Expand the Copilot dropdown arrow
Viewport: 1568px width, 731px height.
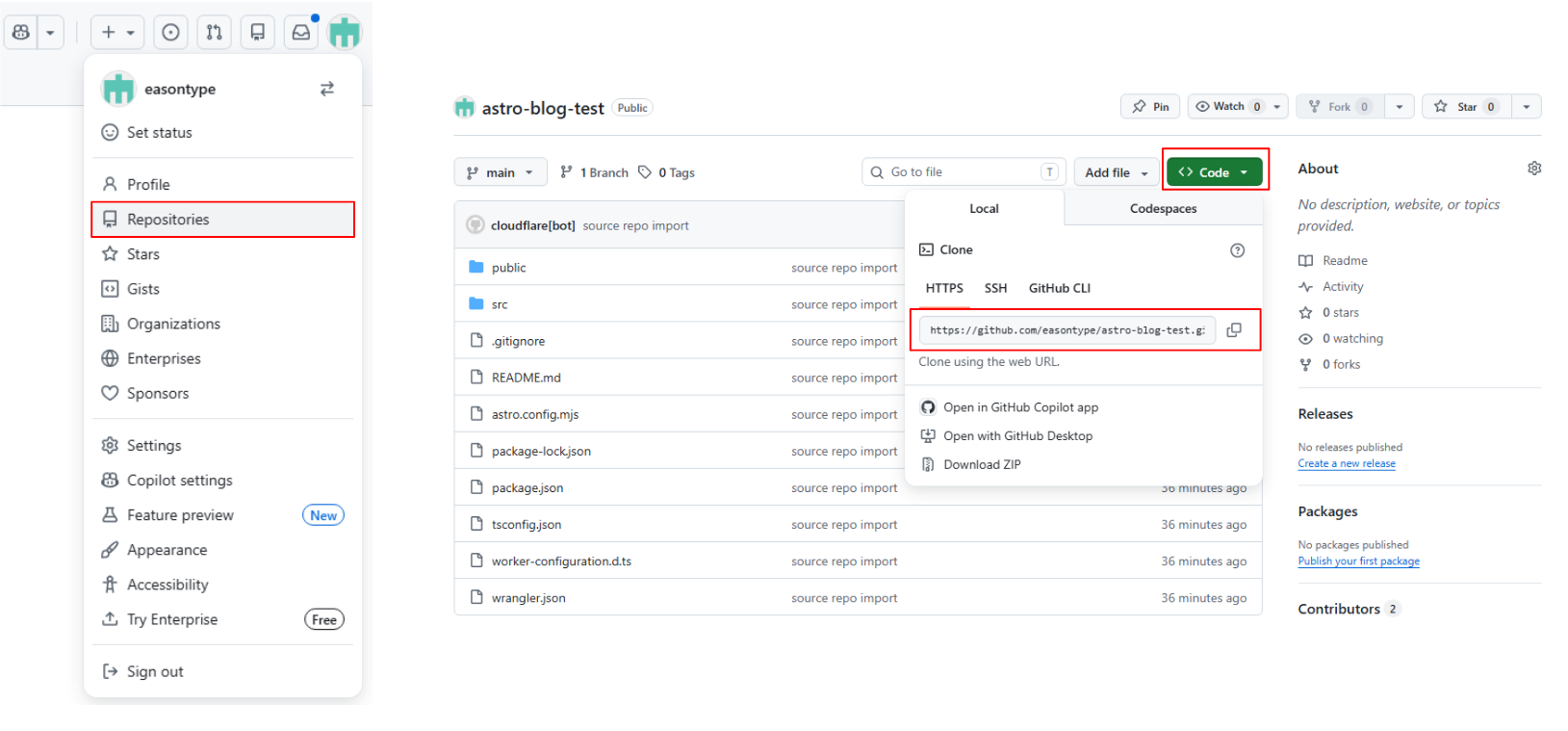tap(50, 32)
